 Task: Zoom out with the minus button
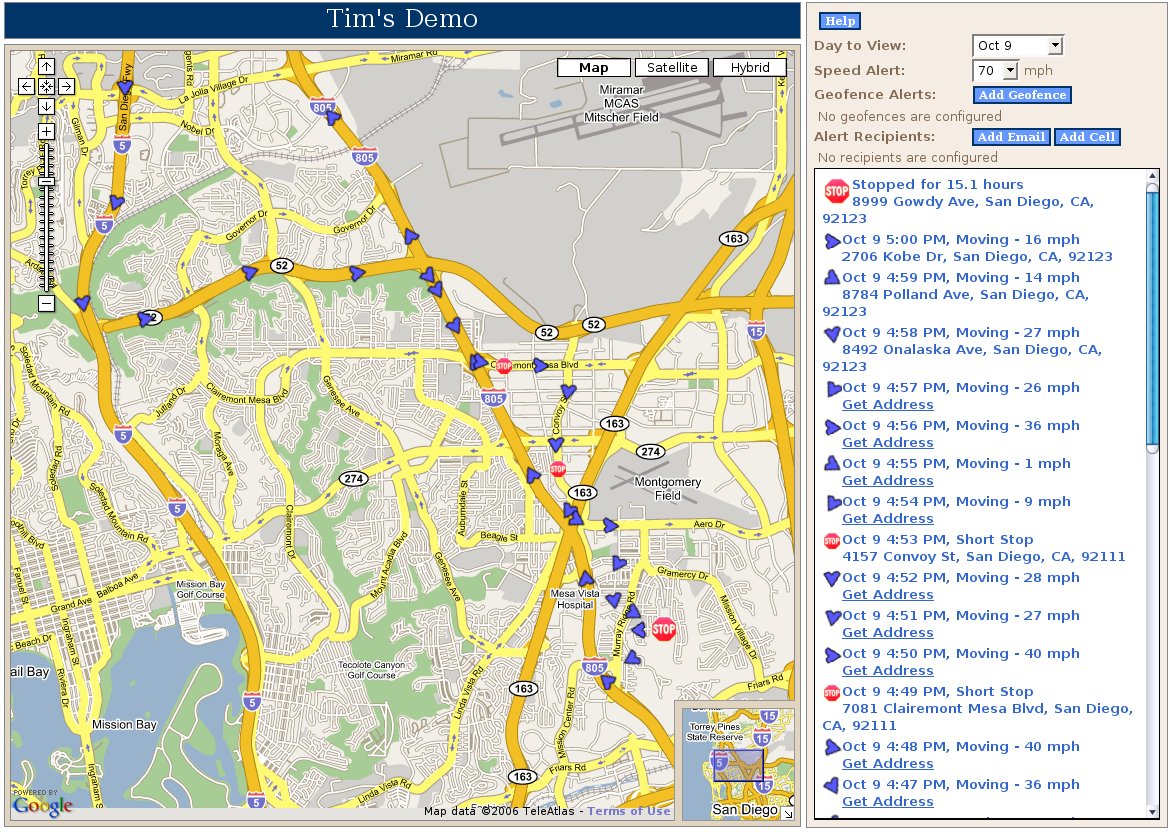46,303
